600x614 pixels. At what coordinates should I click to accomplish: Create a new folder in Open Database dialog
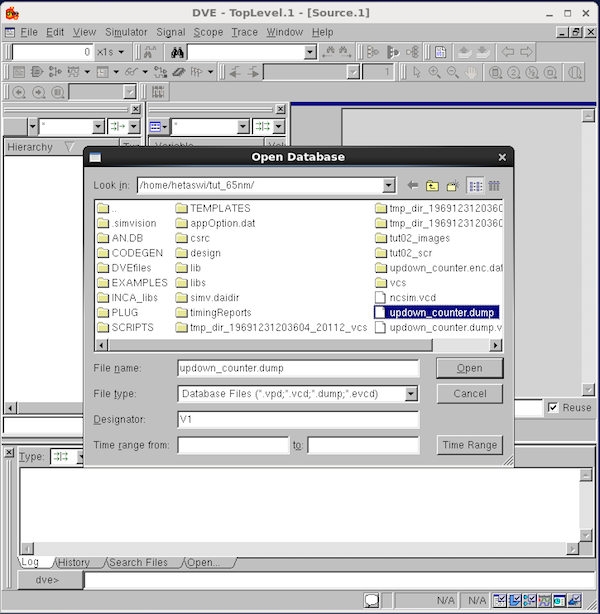(453, 186)
